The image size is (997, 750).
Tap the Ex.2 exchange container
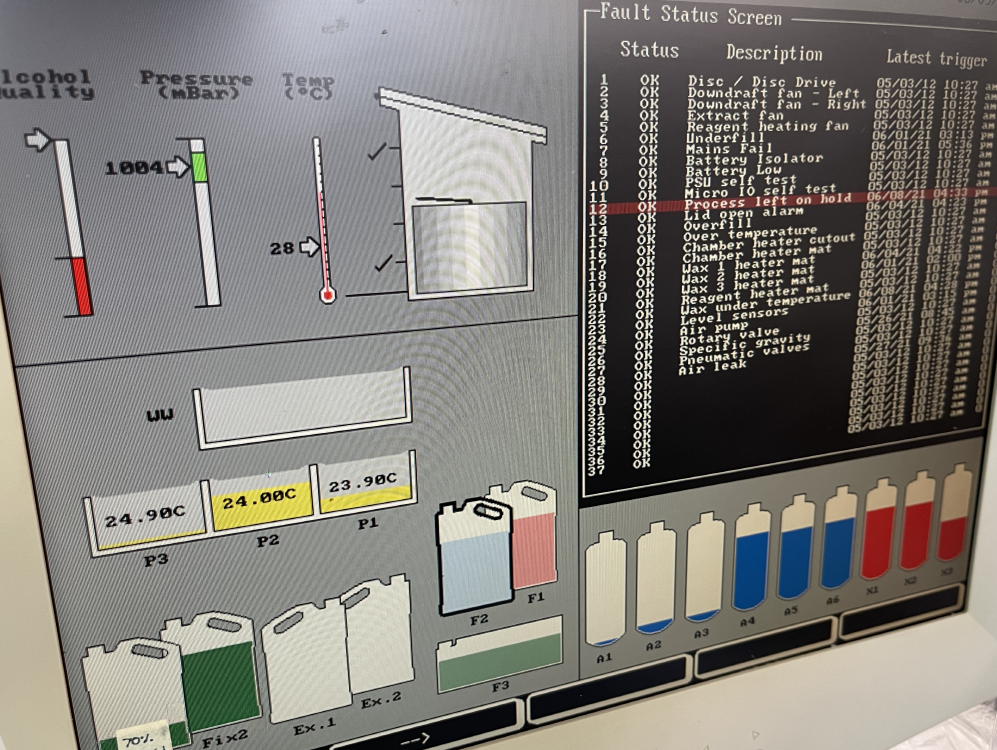coord(378,640)
